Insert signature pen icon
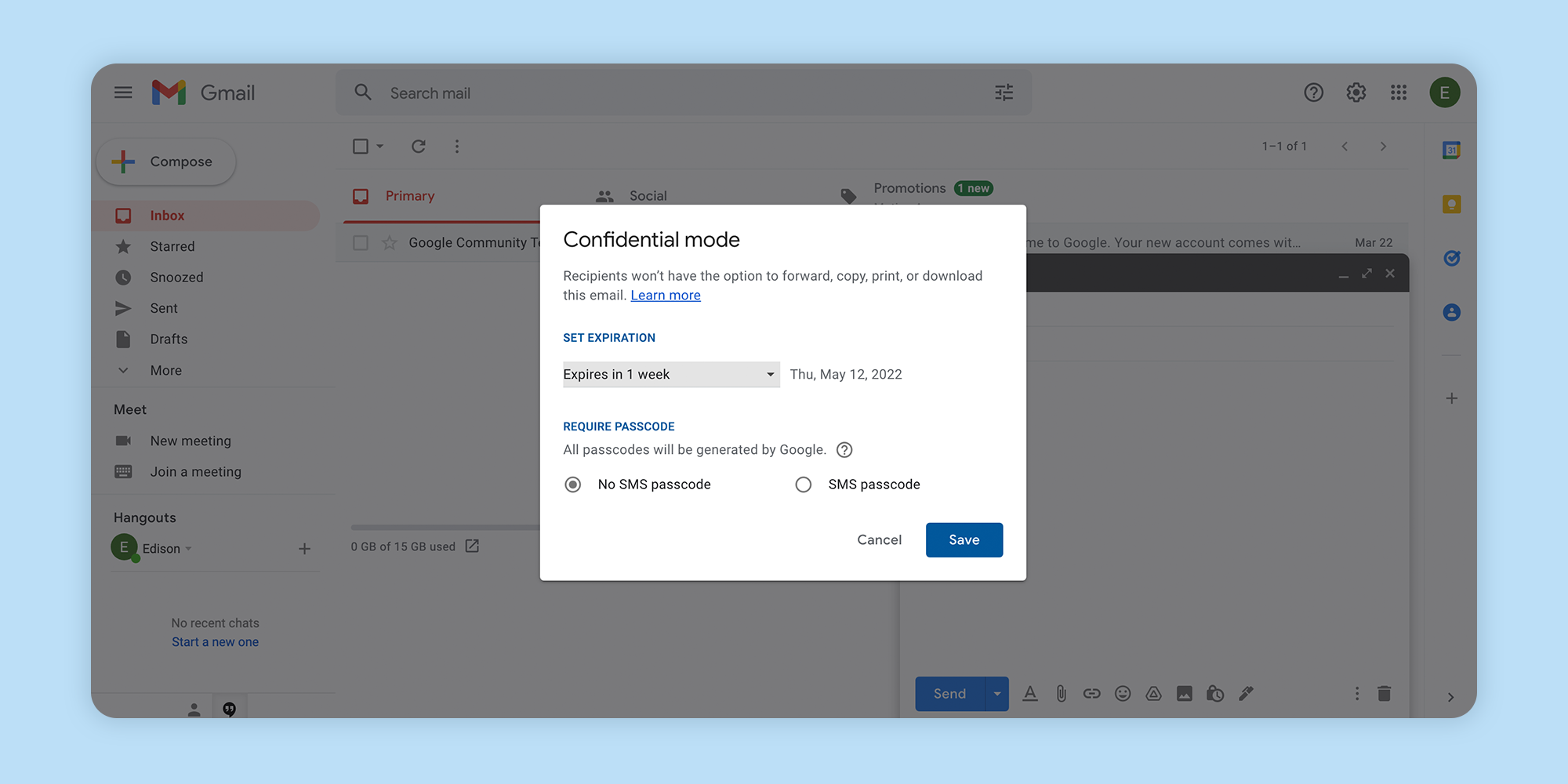The image size is (1568, 784). 1246,693
